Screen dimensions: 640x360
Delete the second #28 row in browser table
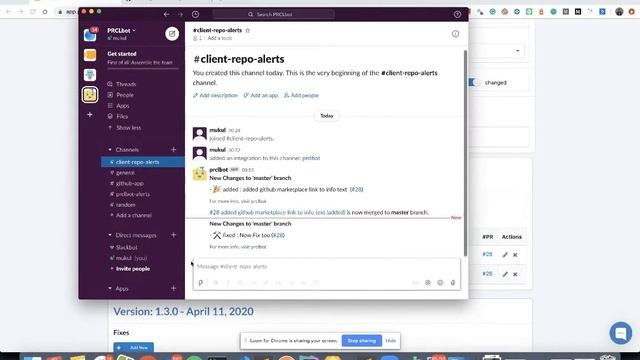[x=515, y=274]
